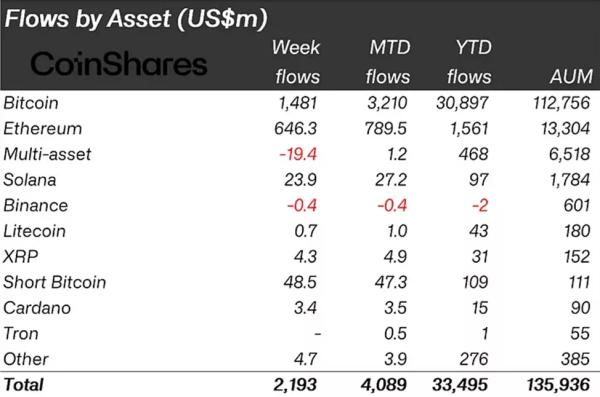Click the Total row label

(x=24, y=385)
